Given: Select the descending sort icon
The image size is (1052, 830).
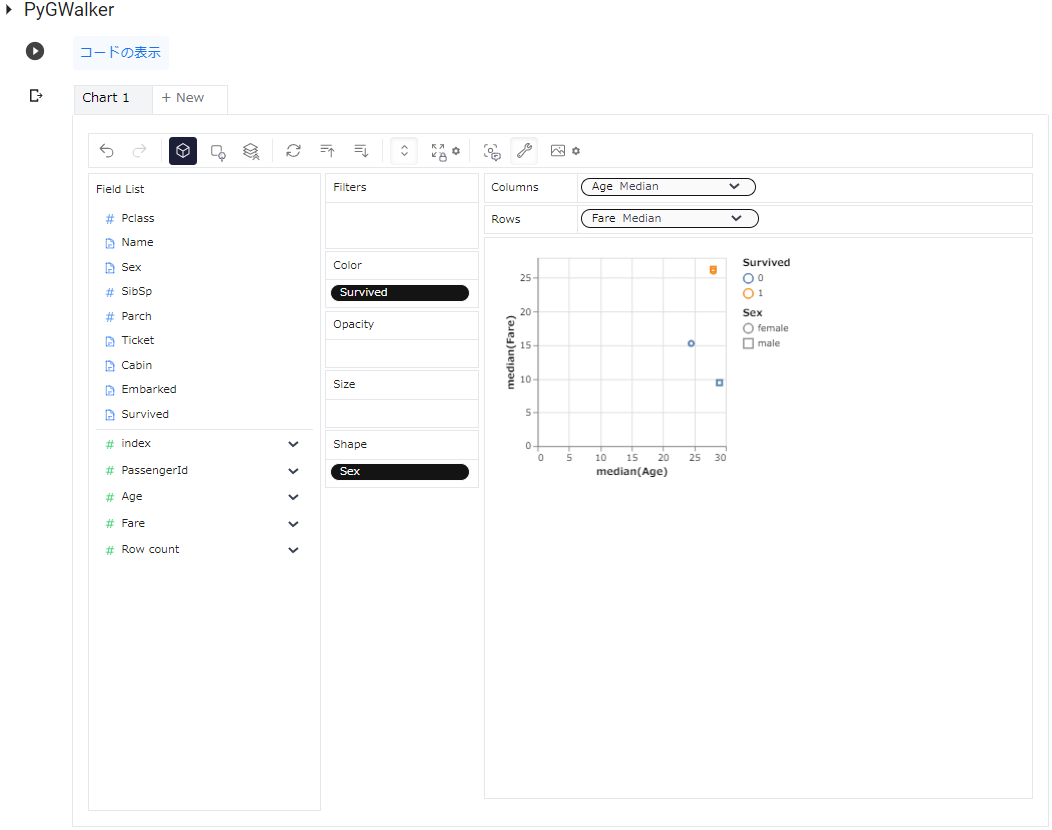Looking at the screenshot, I should point(361,150).
